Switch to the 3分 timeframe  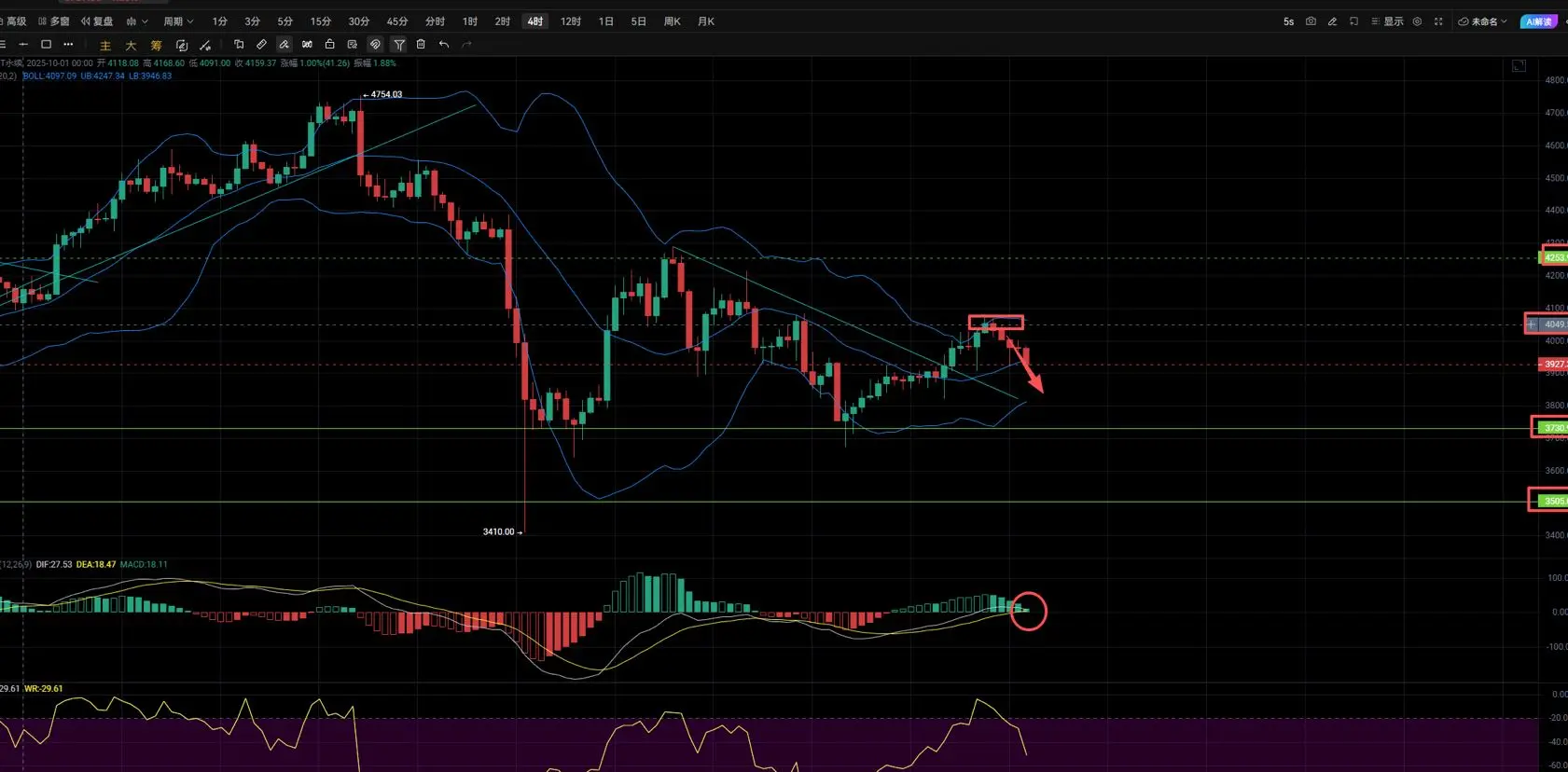252,21
